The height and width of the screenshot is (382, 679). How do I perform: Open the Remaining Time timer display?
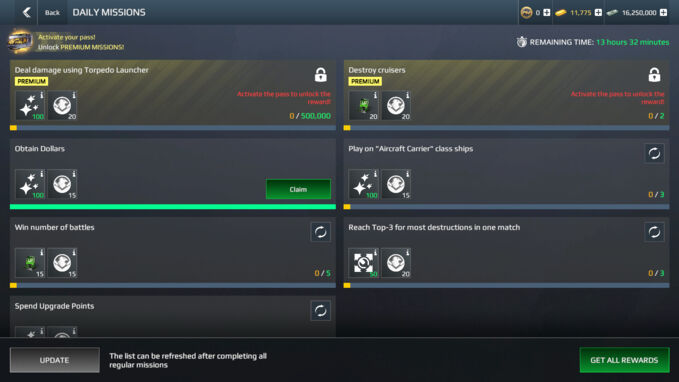[x=592, y=42]
